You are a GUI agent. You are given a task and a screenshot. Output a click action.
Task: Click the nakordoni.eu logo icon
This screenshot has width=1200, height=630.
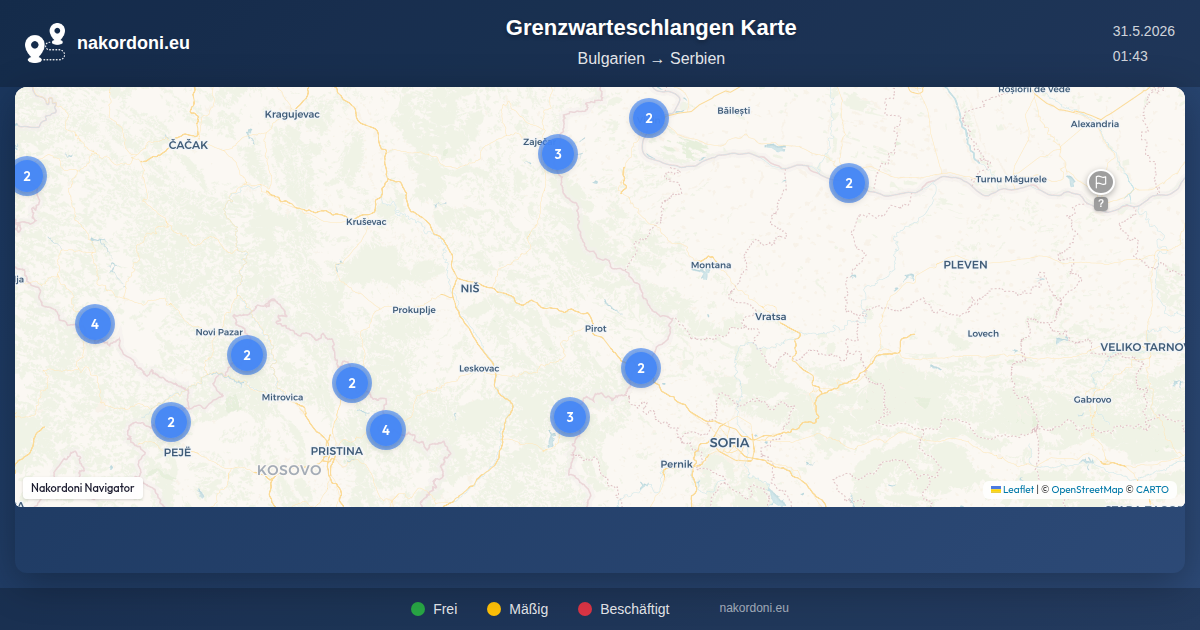click(x=45, y=43)
